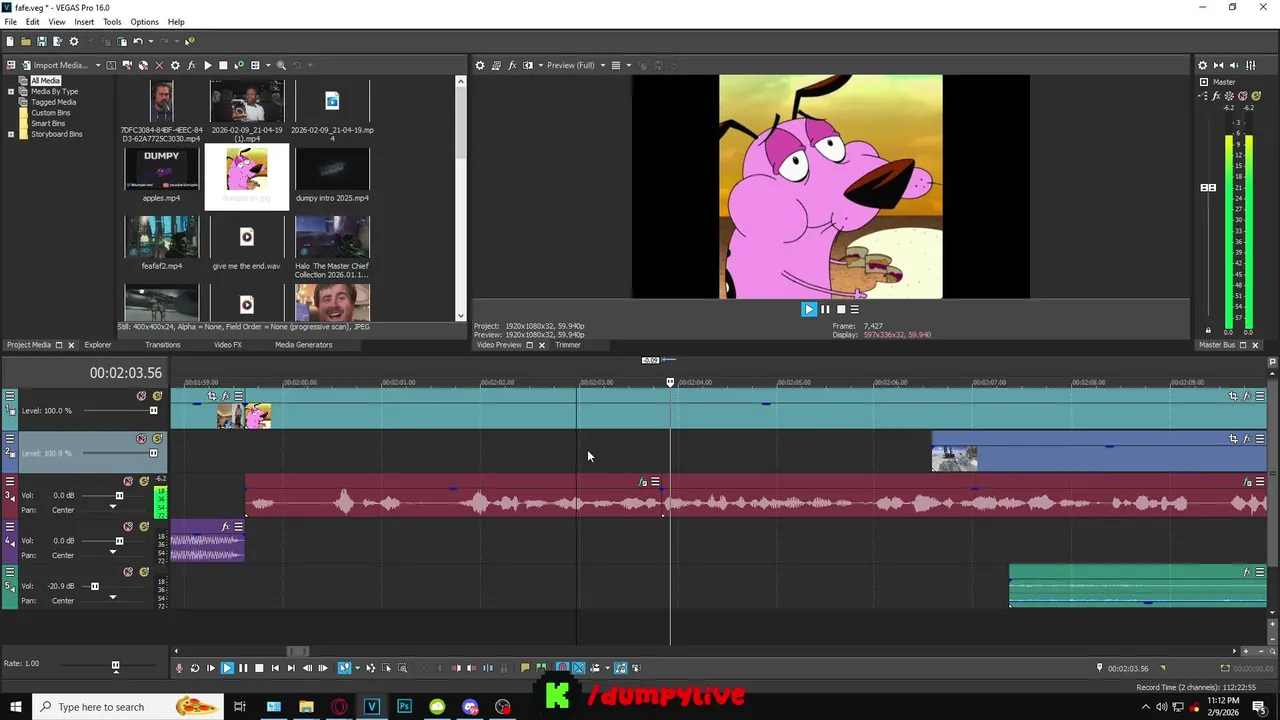Select Tagged Media bin
Viewport: 1280px width, 720px height.
(x=53, y=102)
